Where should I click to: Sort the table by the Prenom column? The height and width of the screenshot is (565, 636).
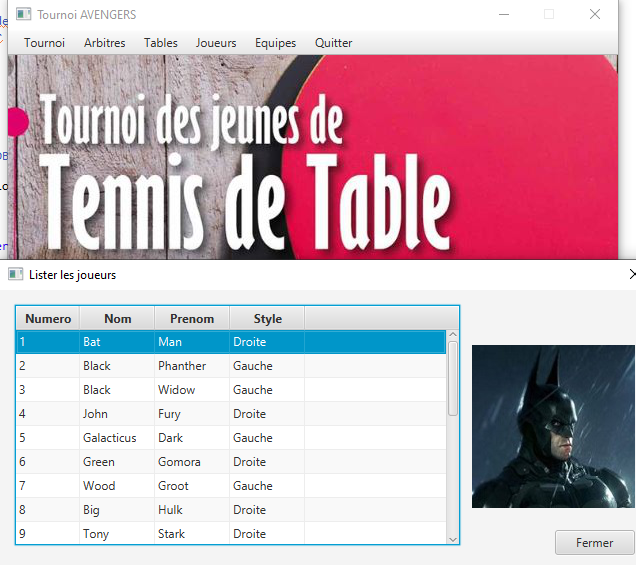coord(192,318)
